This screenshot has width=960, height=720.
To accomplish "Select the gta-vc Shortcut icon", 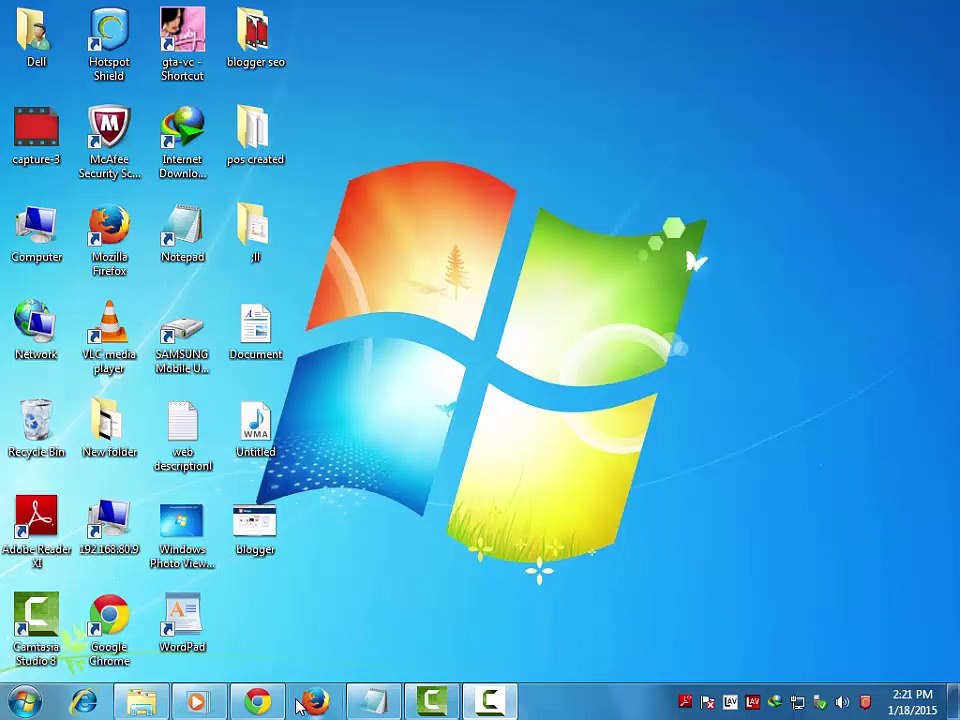I will coord(182,45).
